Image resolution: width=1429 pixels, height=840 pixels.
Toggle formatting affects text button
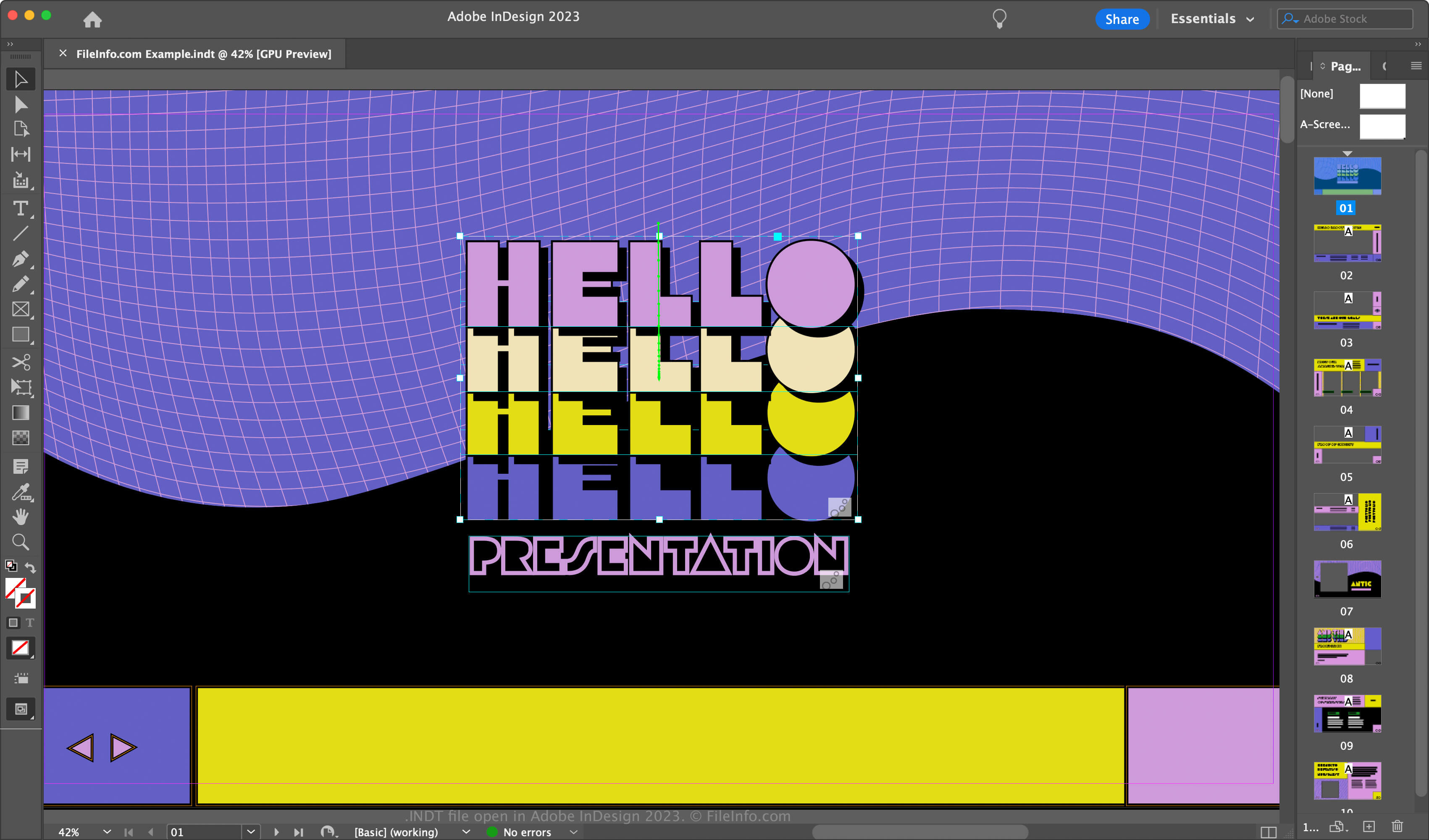click(x=30, y=622)
